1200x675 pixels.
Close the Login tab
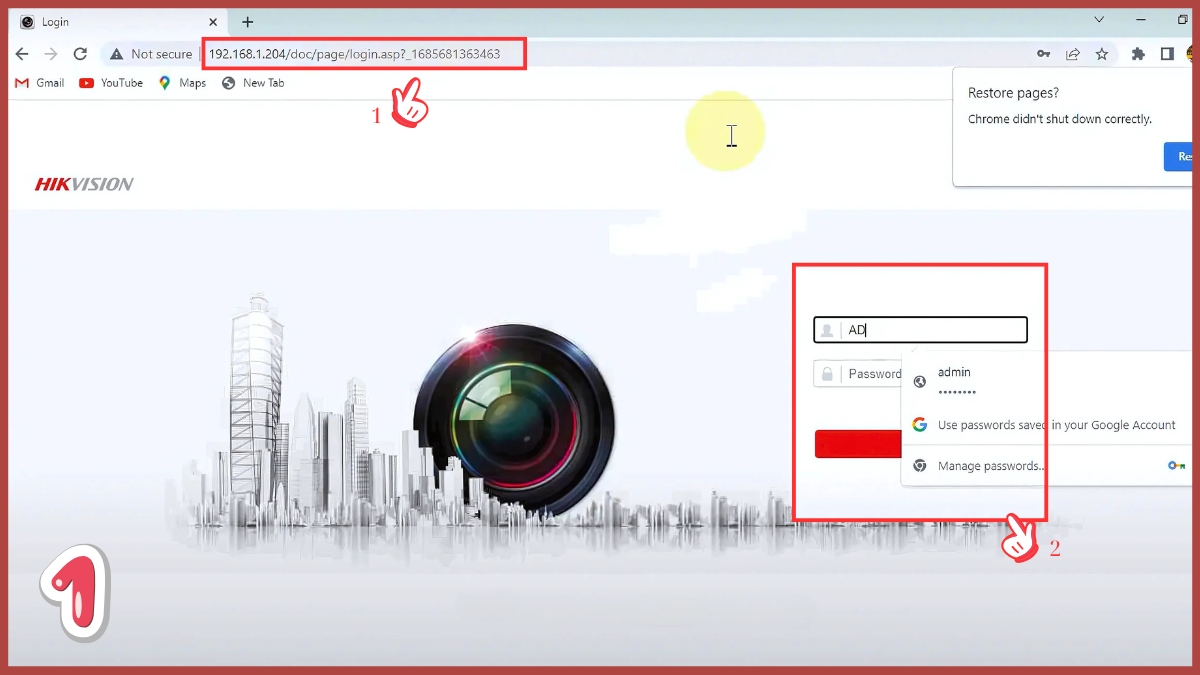tap(213, 22)
